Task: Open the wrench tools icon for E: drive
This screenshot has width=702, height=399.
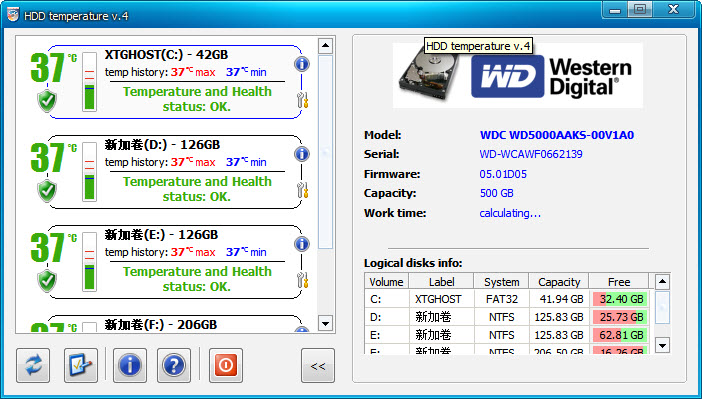Action: [x=303, y=280]
